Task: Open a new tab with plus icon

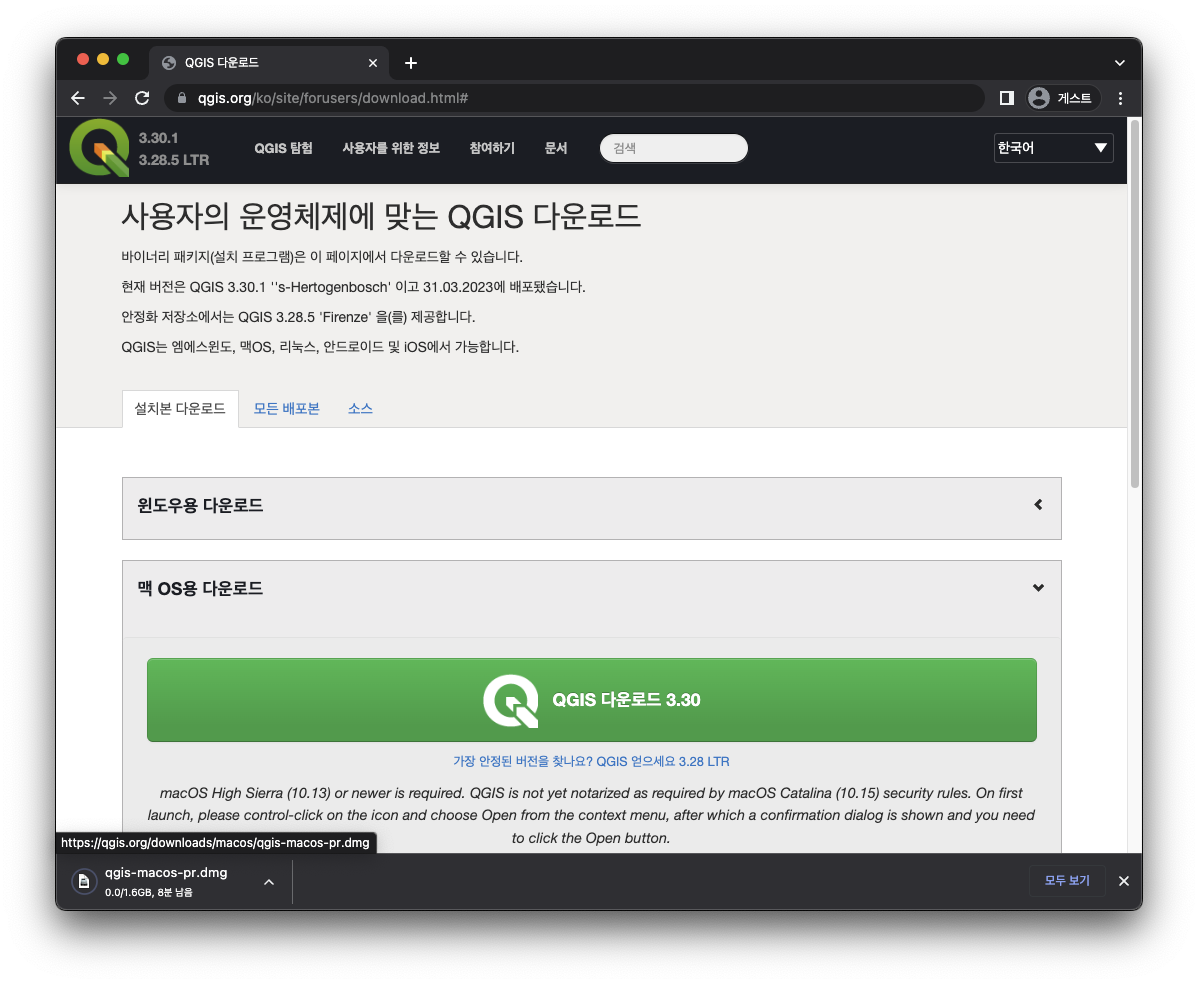Action: point(411,63)
